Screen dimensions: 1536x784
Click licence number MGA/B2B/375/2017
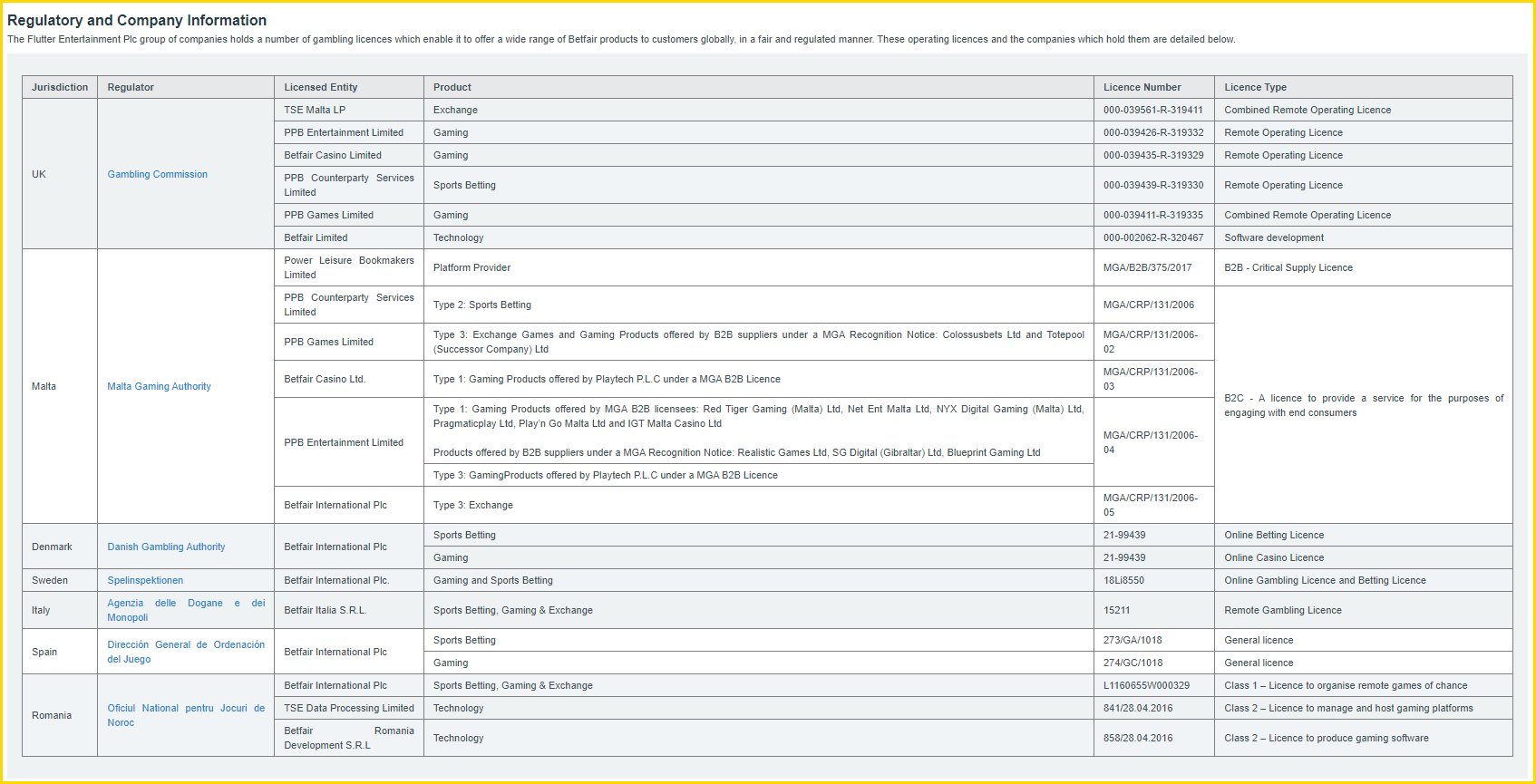(1147, 267)
